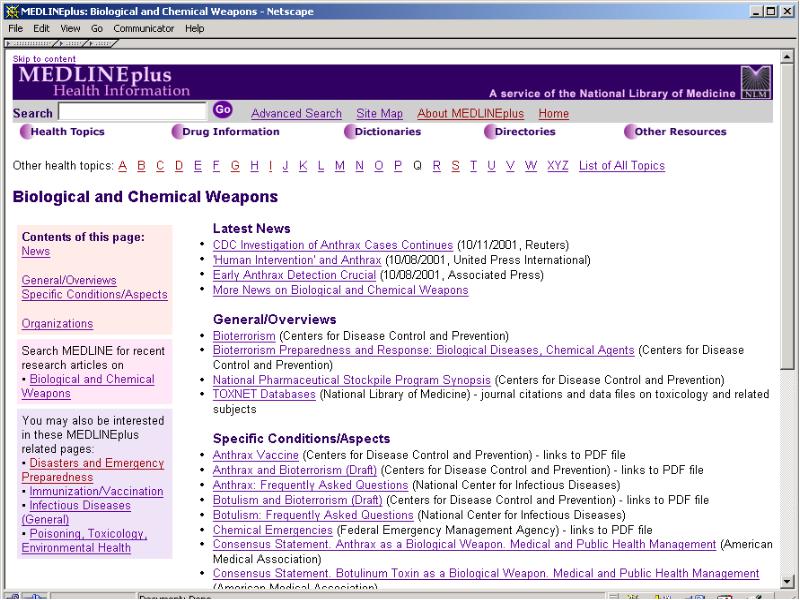
Task: Select health topics XYZ link
Action: 558,166
